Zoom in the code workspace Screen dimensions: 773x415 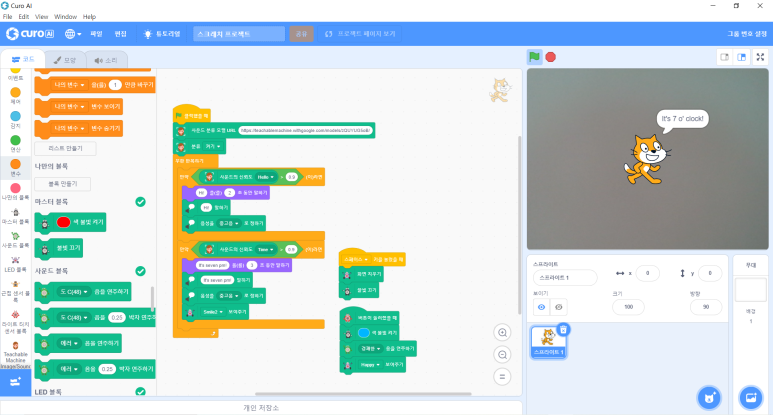(x=502, y=332)
